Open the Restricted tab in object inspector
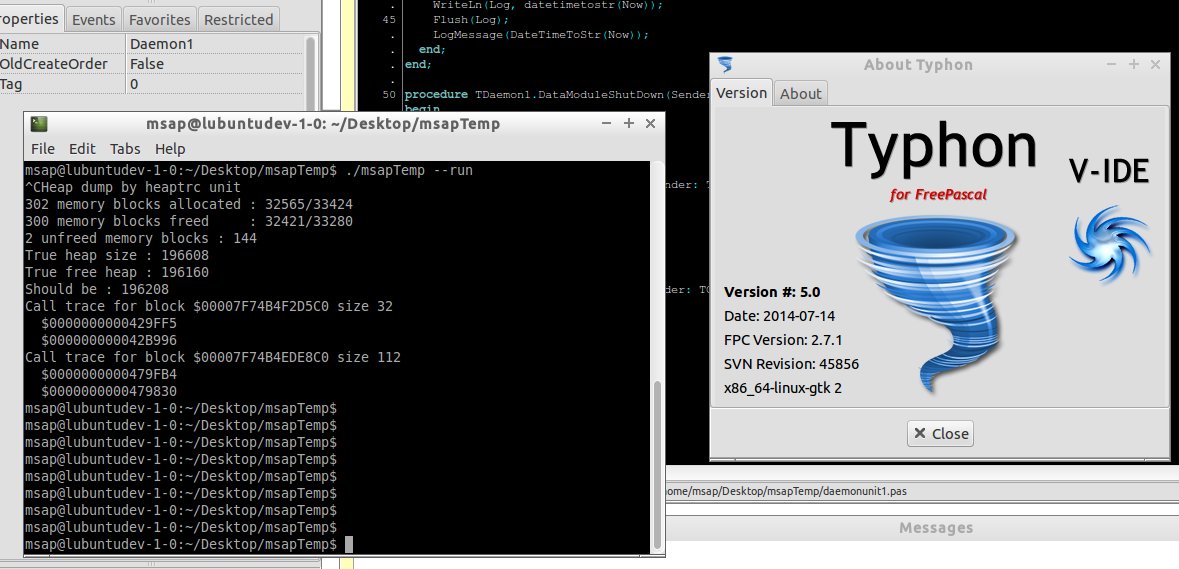The width and height of the screenshot is (1179, 569). click(238, 20)
